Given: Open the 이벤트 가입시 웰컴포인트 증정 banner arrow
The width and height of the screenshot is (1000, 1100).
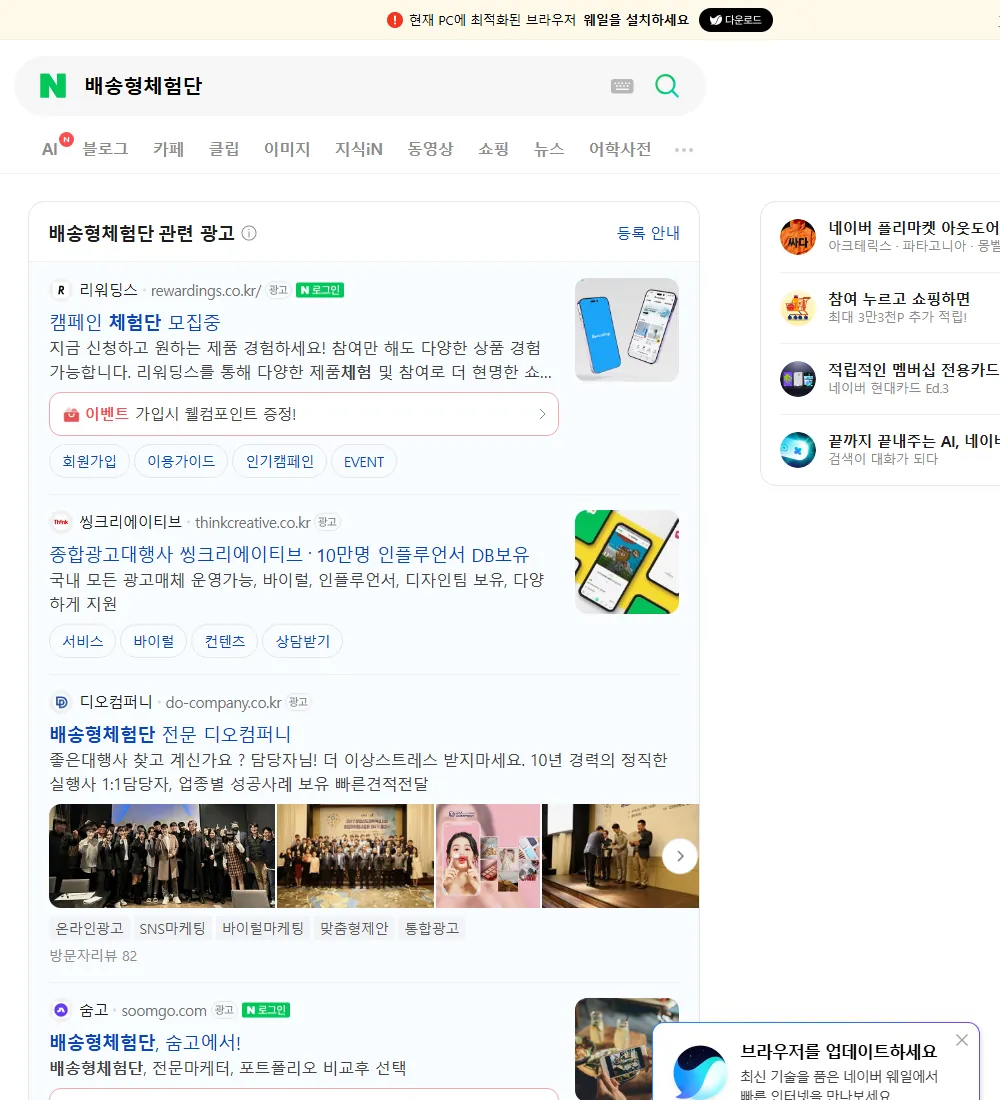Looking at the screenshot, I should click(x=542, y=414).
